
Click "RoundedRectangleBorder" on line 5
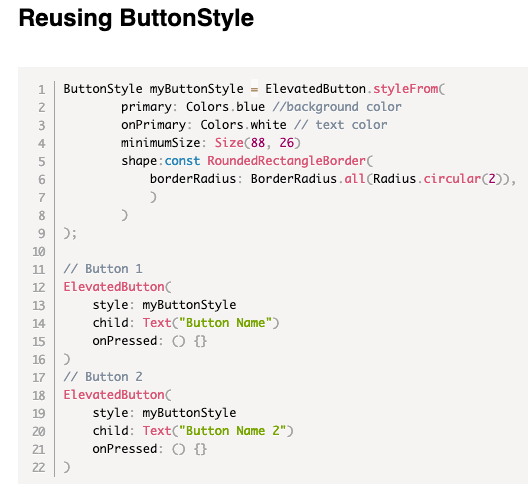(x=286, y=161)
